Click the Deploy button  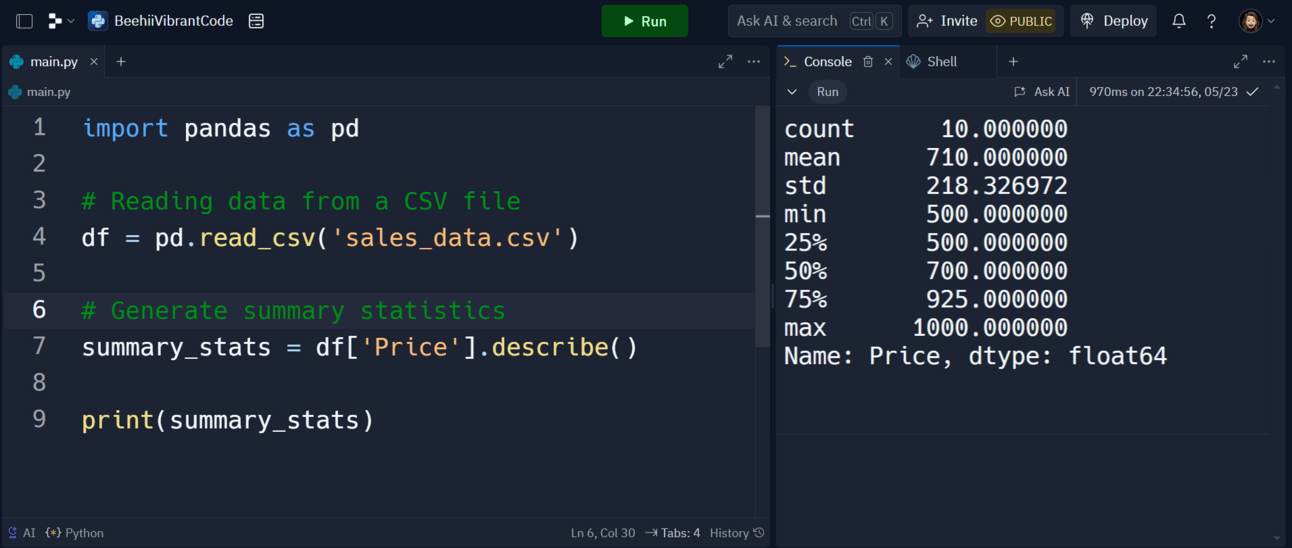[1114, 21]
